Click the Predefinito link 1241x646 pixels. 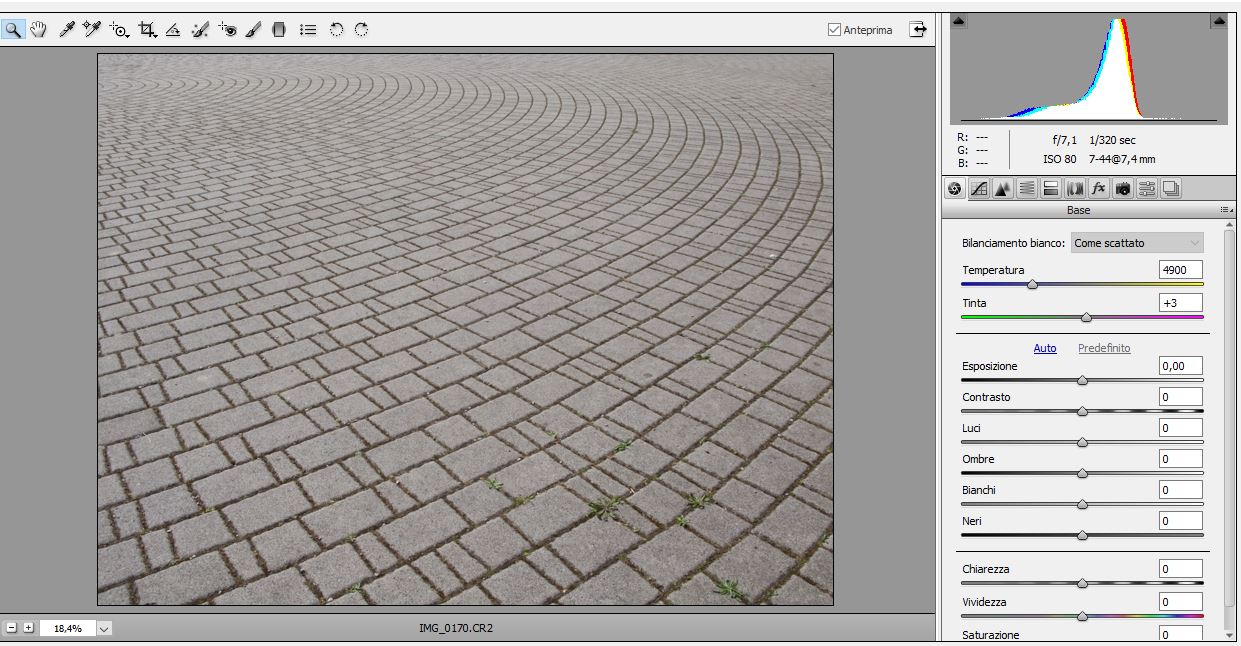pos(1104,348)
